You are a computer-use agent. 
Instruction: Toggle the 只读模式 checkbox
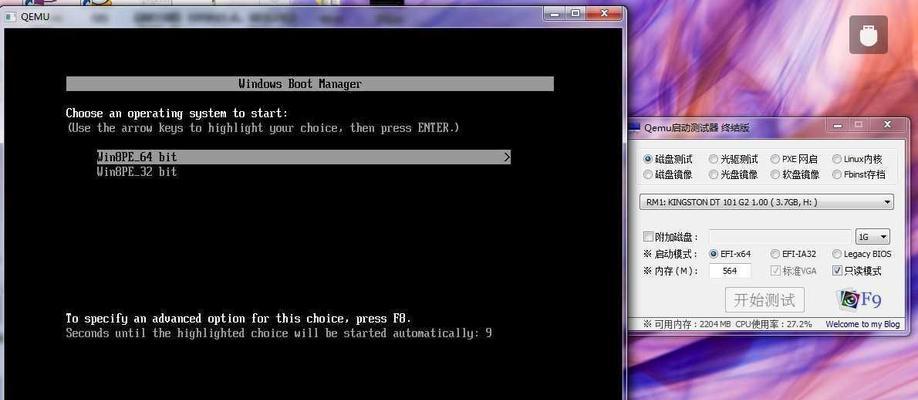pyautogui.click(x=837, y=271)
